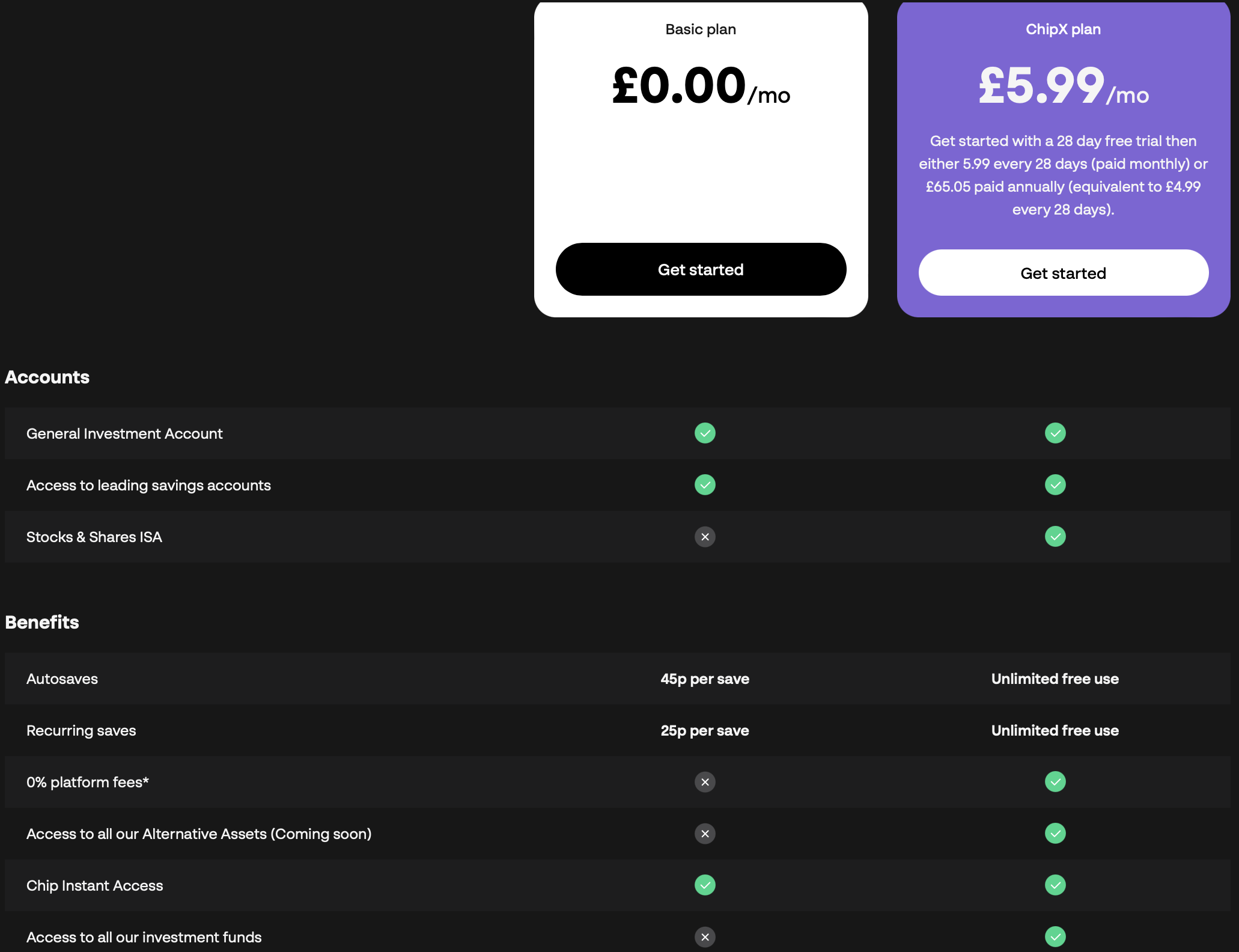The height and width of the screenshot is (952, 1239).
Task: Click the 45p per save text
Action: (x=705, y=679)
